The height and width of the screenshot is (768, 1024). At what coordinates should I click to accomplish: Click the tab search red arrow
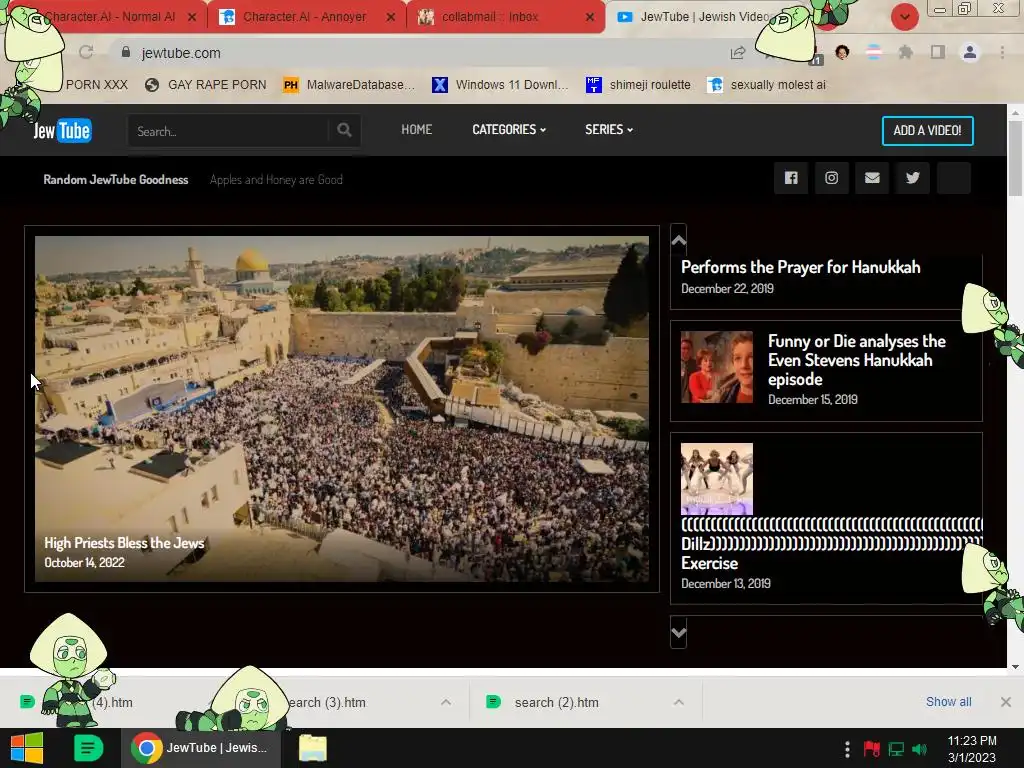pos(904,17)
